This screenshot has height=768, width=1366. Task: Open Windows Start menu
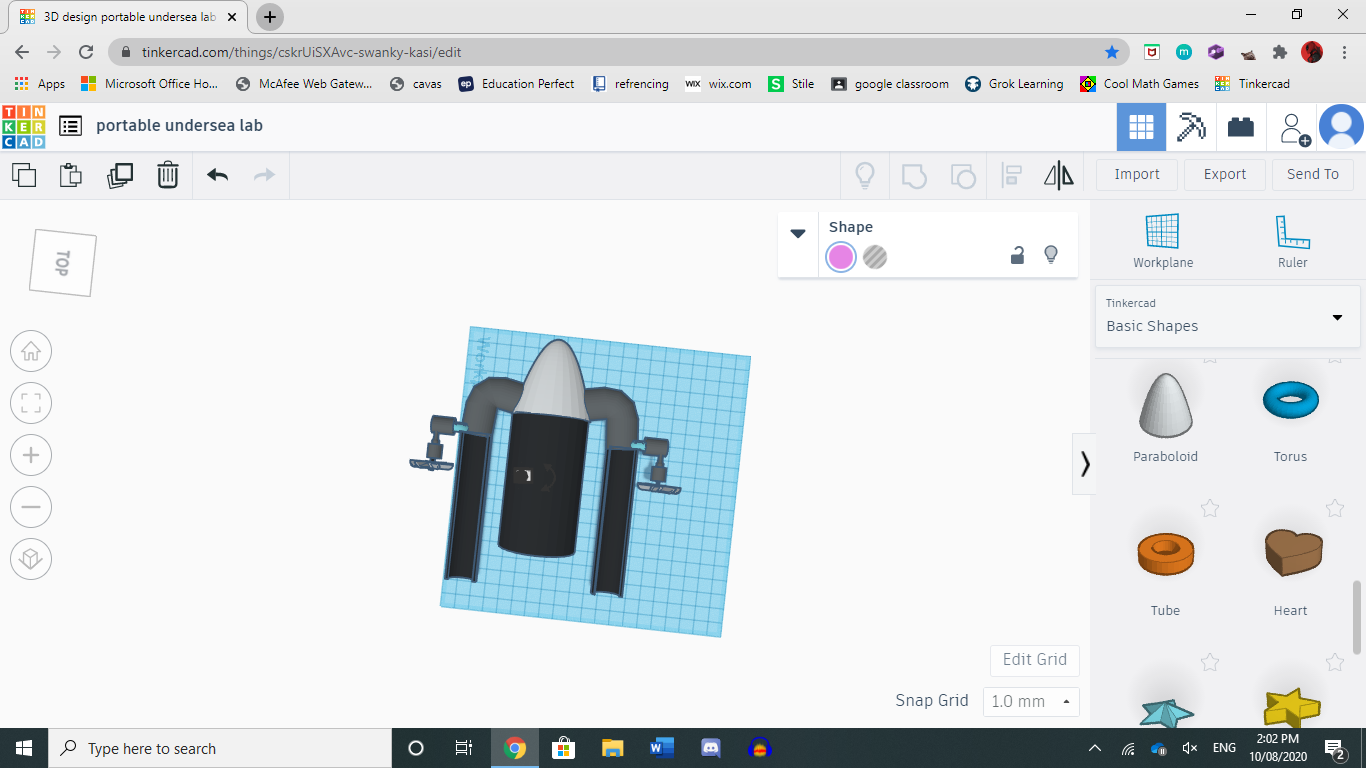tap(24, 748)
